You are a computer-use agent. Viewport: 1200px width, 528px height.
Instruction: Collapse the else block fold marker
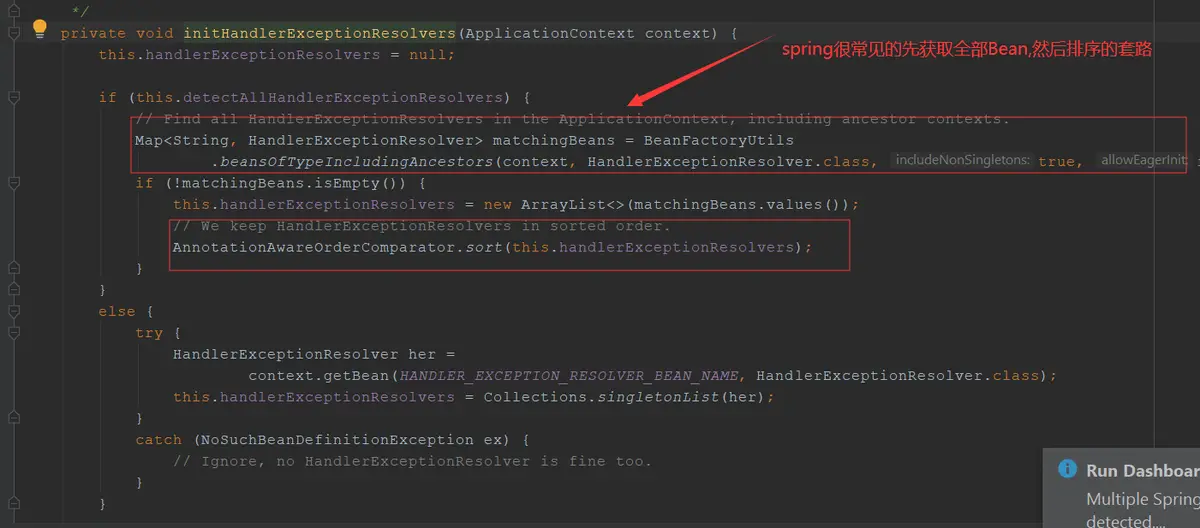pyautogui.click(x=13, y=311)
